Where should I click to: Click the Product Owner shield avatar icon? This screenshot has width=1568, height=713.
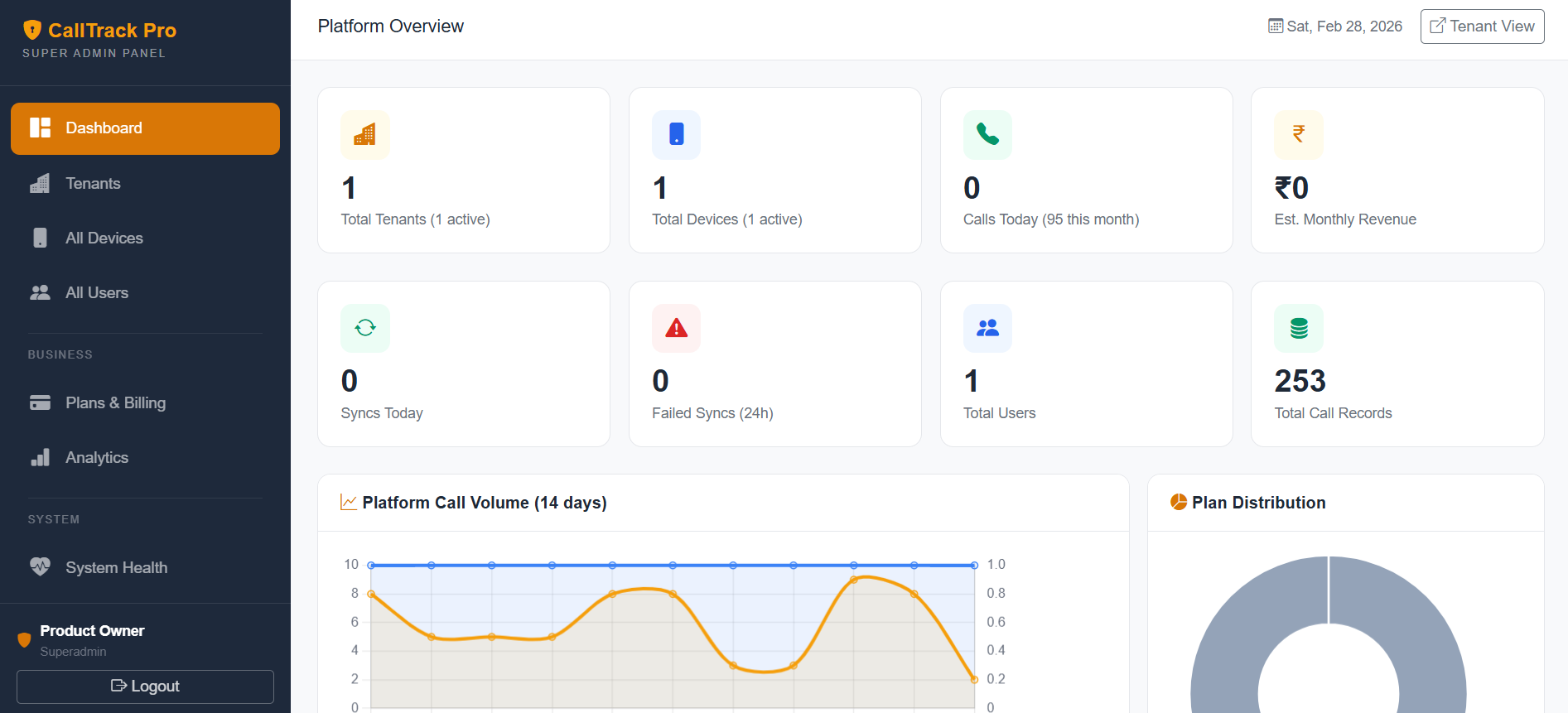pyautogui.click(x=24, y=640)
